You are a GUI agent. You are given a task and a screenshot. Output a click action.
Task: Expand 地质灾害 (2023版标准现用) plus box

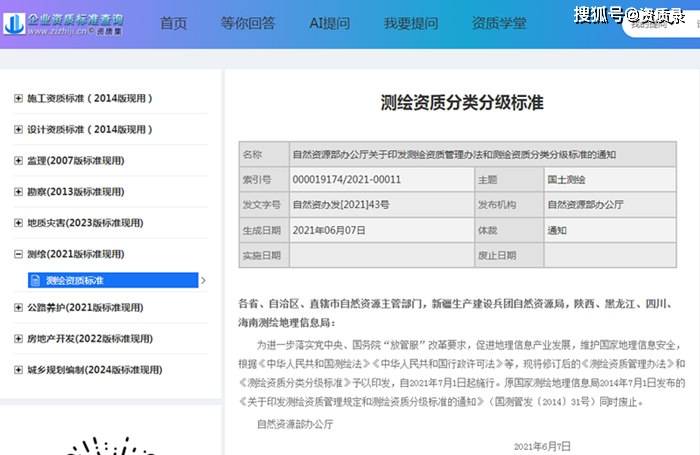18,223
